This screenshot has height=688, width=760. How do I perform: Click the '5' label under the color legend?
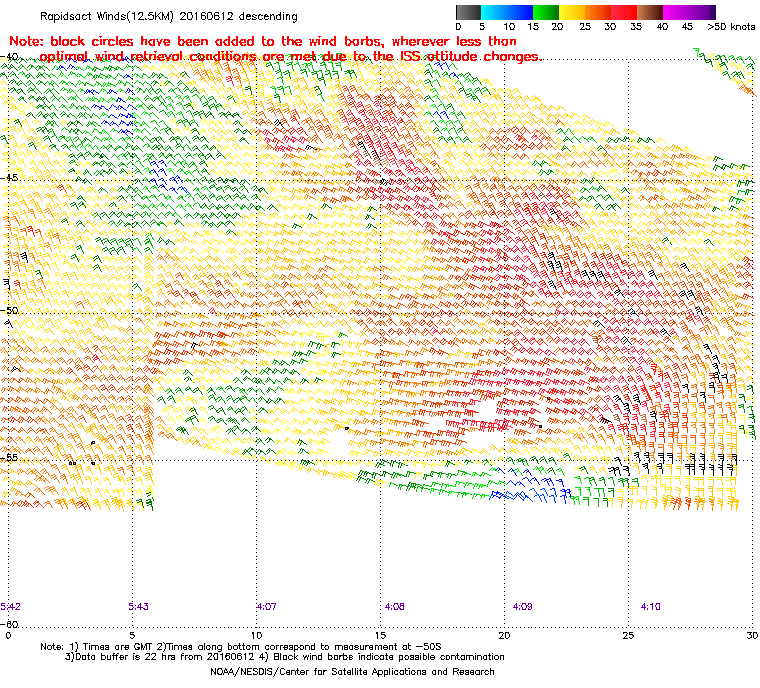pyautogui.click(x=482, y=27)
